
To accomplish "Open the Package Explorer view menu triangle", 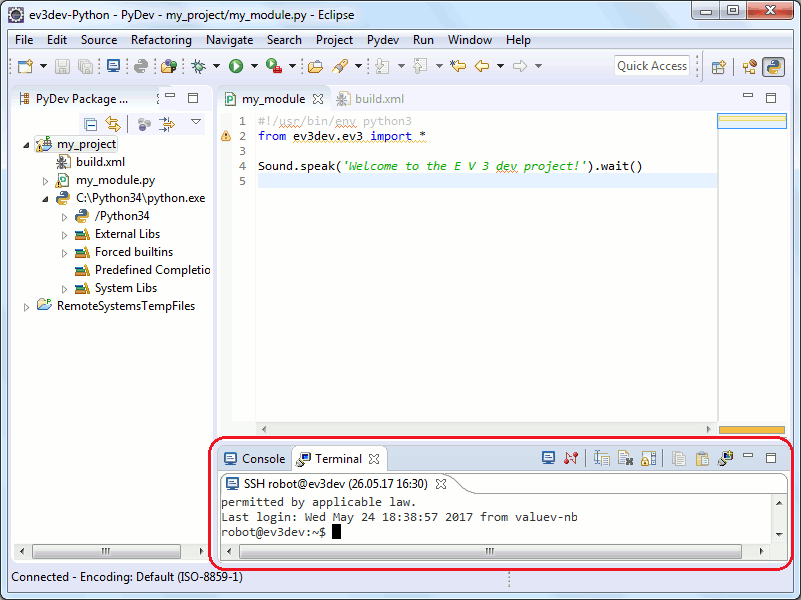I will point(196,122).
